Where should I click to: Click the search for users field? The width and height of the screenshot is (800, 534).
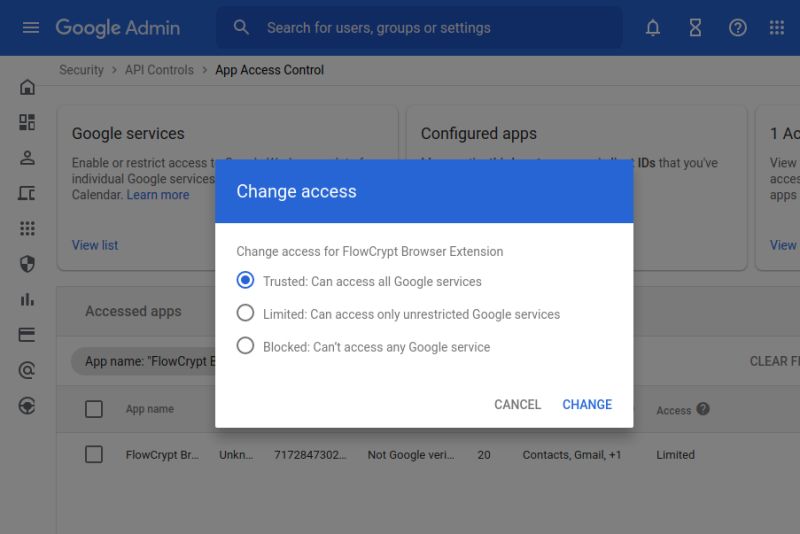pyautogui.click(x=419, y=28)
